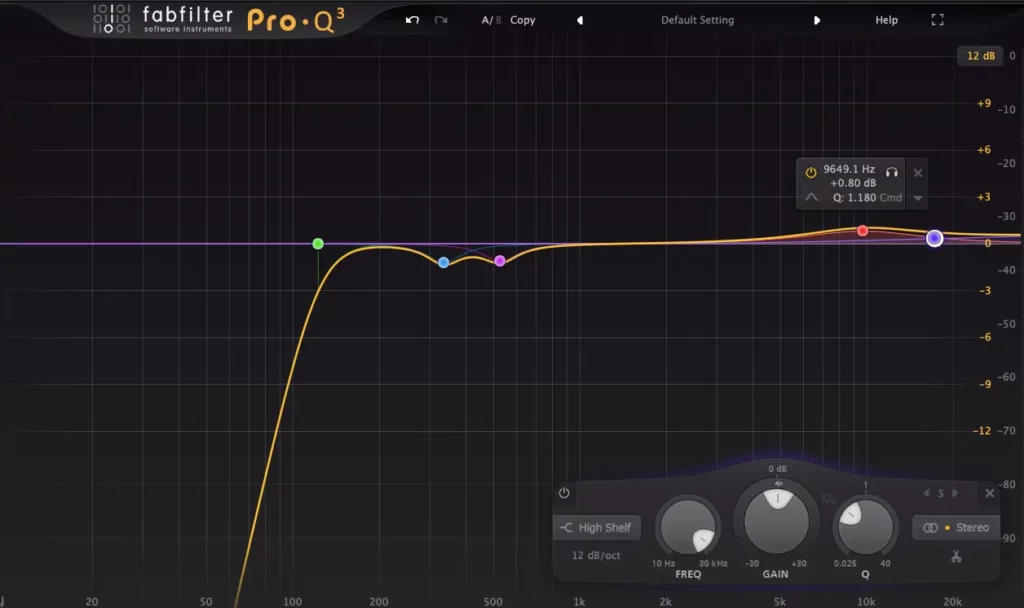Expand the band tooltip's down-arrow menu

pyautogui.click(x=918, y=198)
